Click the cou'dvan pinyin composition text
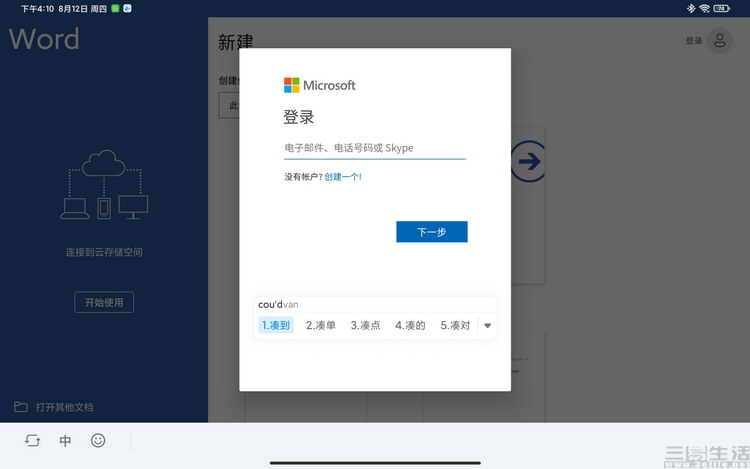Viewport: 750px width, 469px height. pos(278,305)
